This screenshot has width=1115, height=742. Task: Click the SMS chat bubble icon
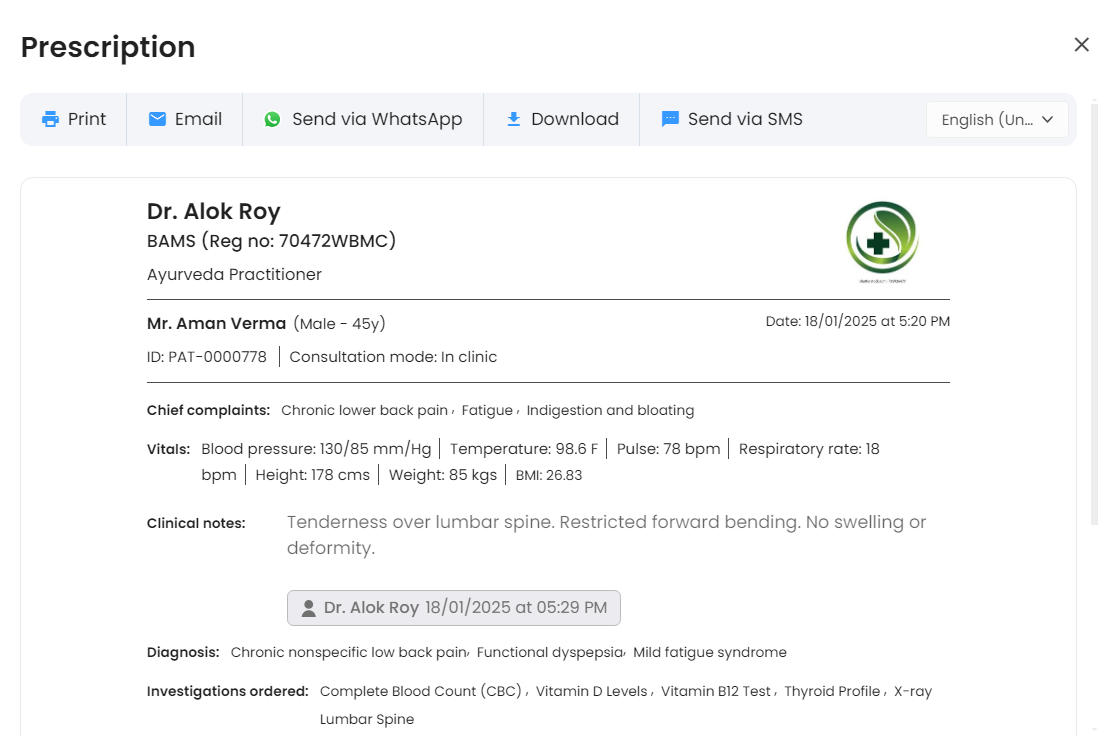670,120
